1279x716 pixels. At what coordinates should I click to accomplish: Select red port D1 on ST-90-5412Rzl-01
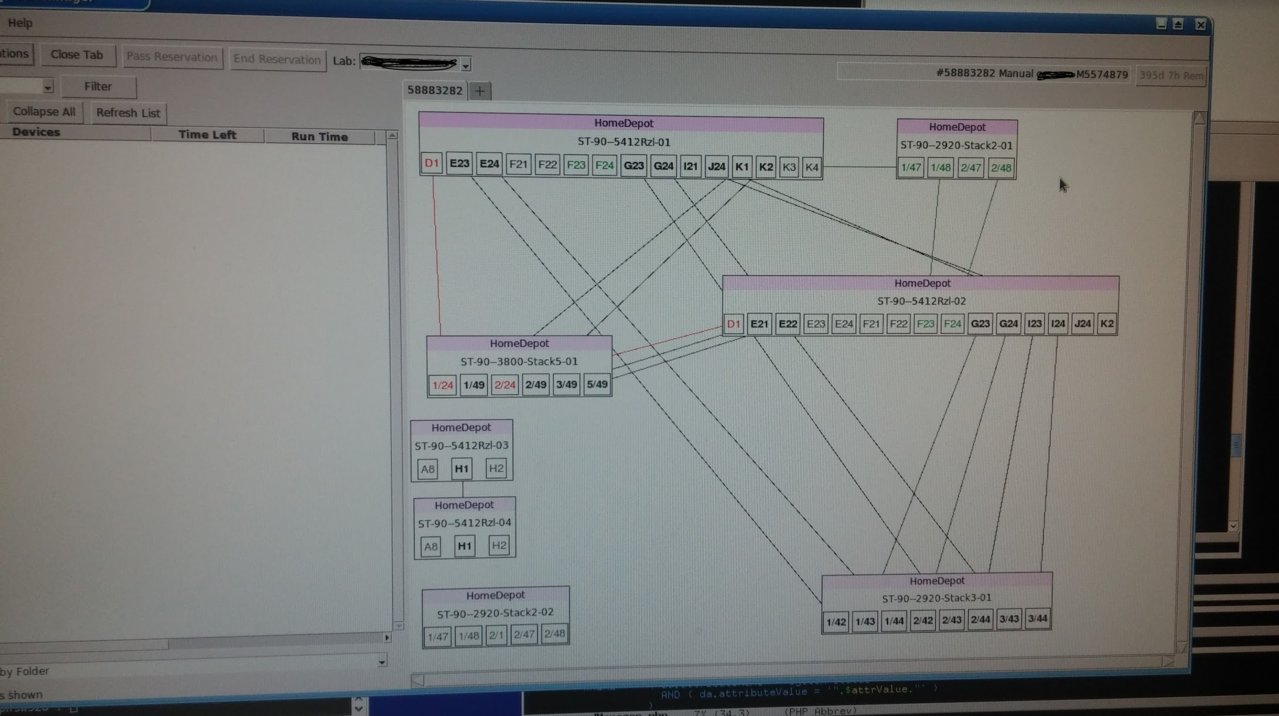tap(431, 163)
